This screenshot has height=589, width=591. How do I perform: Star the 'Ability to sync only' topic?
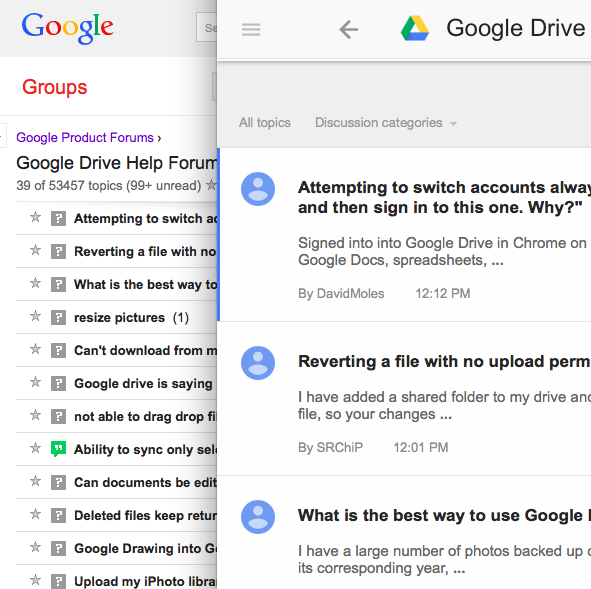35,448
